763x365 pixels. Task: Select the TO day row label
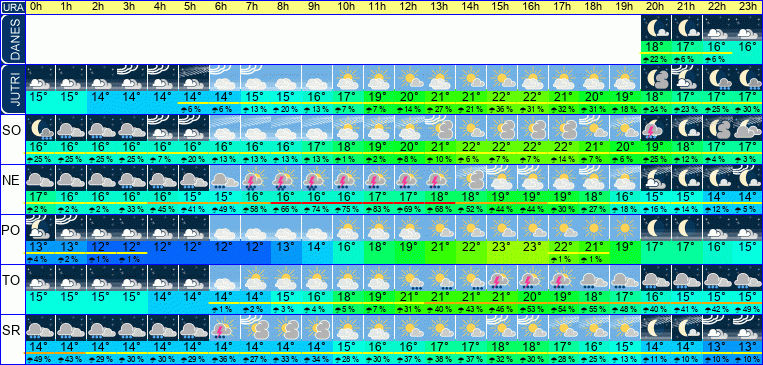coord(12,281)
